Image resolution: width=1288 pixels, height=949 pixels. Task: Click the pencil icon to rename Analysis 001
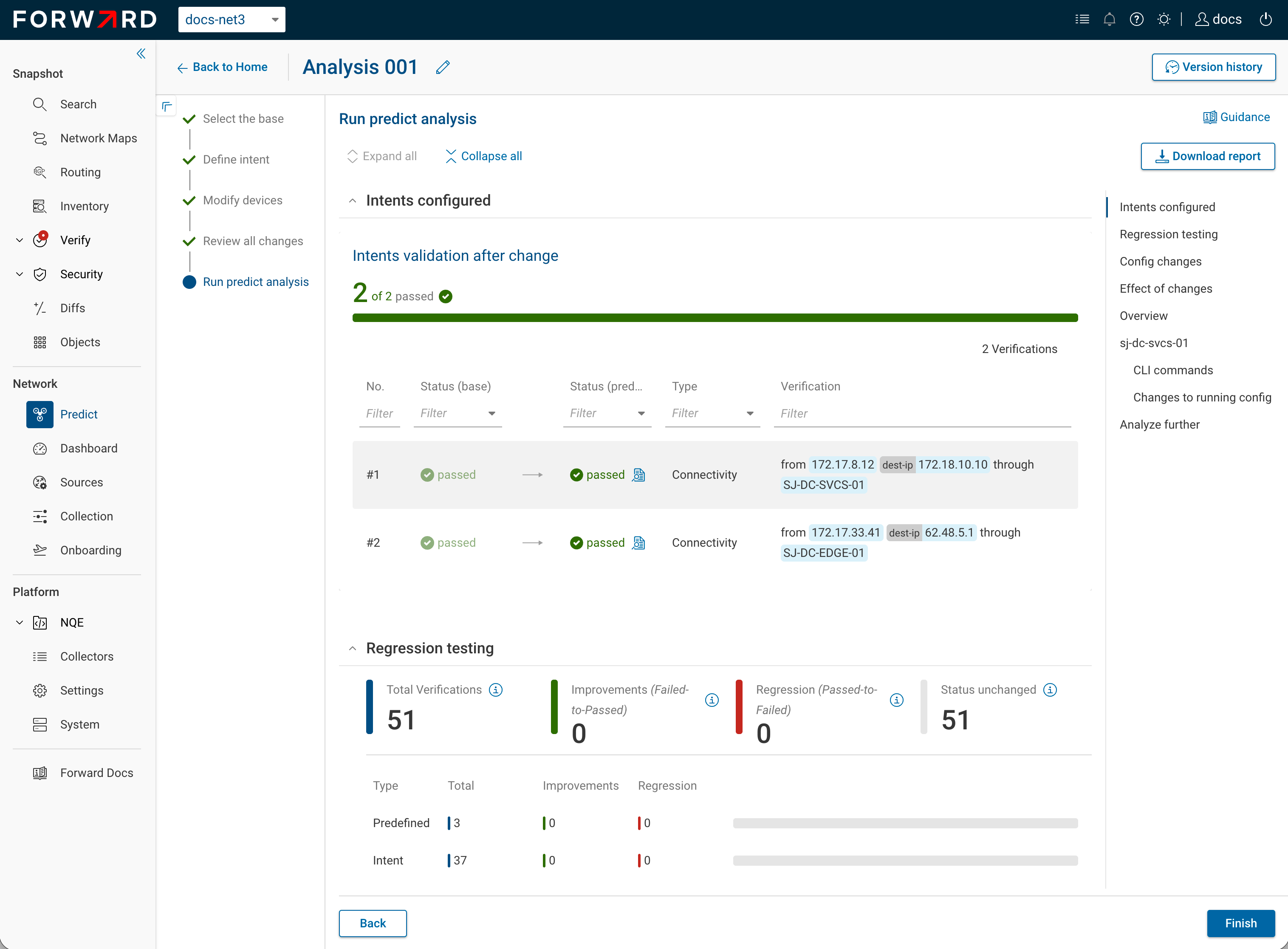point(442,67)
